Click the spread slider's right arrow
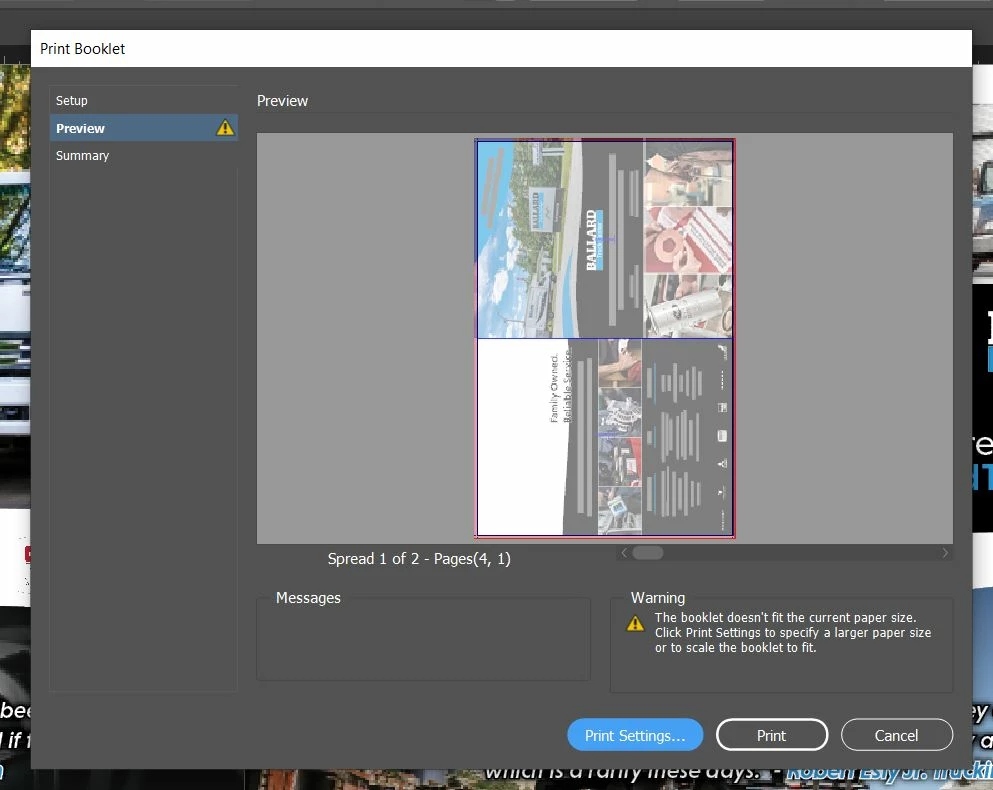 (x=945, y=552)
